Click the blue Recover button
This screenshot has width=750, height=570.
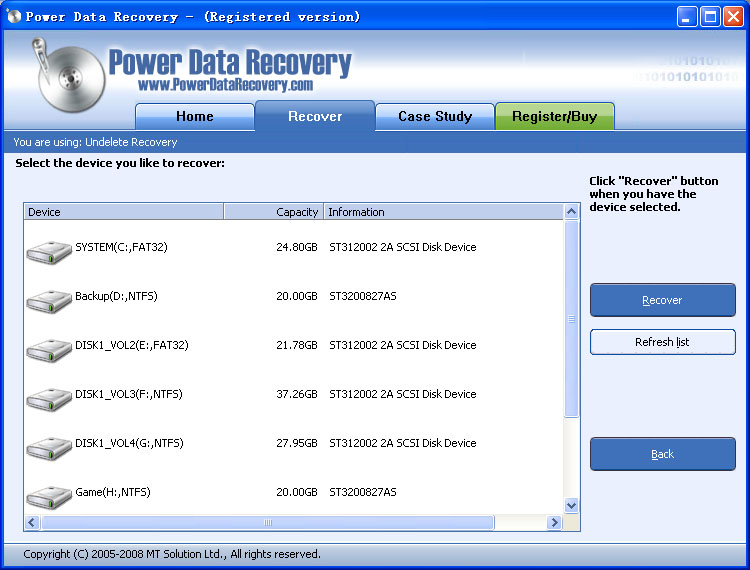click(662, 300)
